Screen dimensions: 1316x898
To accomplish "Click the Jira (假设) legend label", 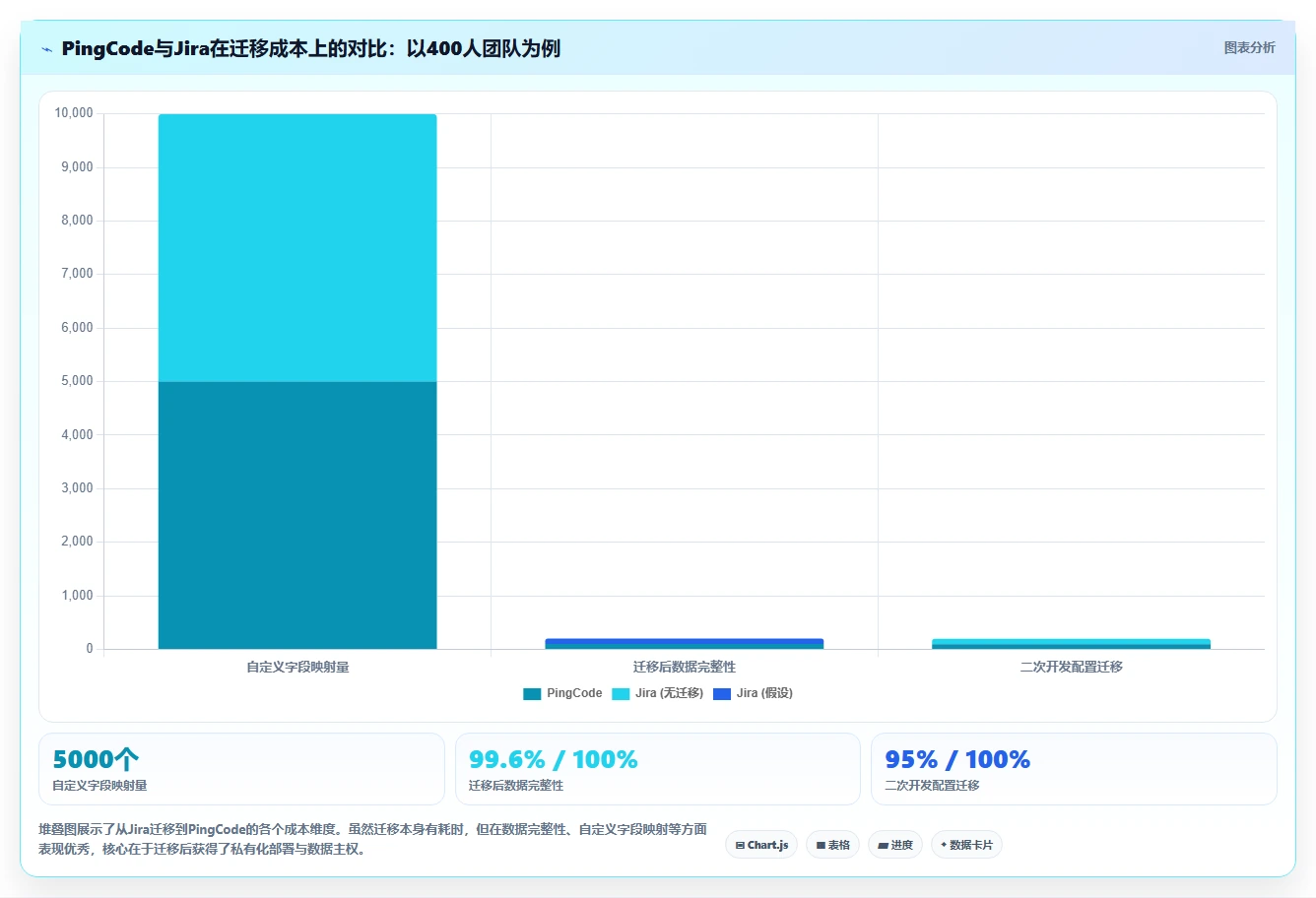I will [764, 693].
